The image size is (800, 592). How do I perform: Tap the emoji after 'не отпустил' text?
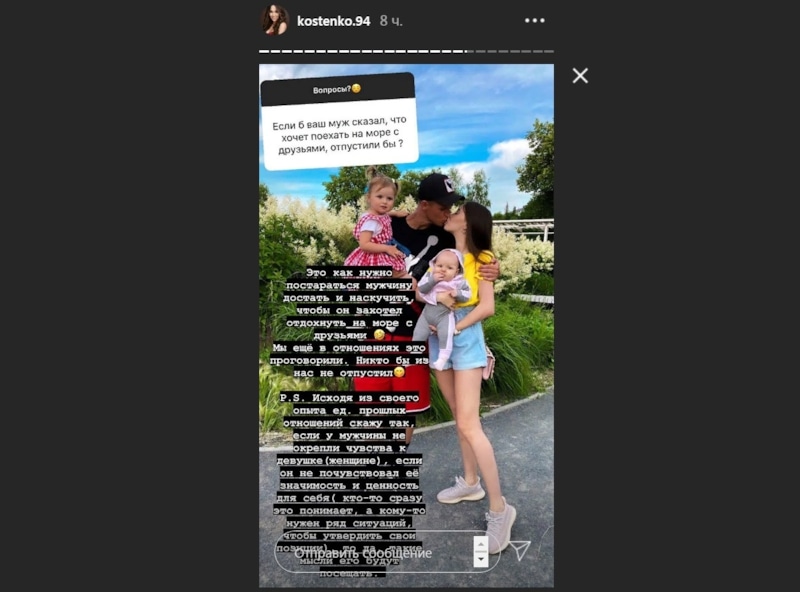[399, 373]
